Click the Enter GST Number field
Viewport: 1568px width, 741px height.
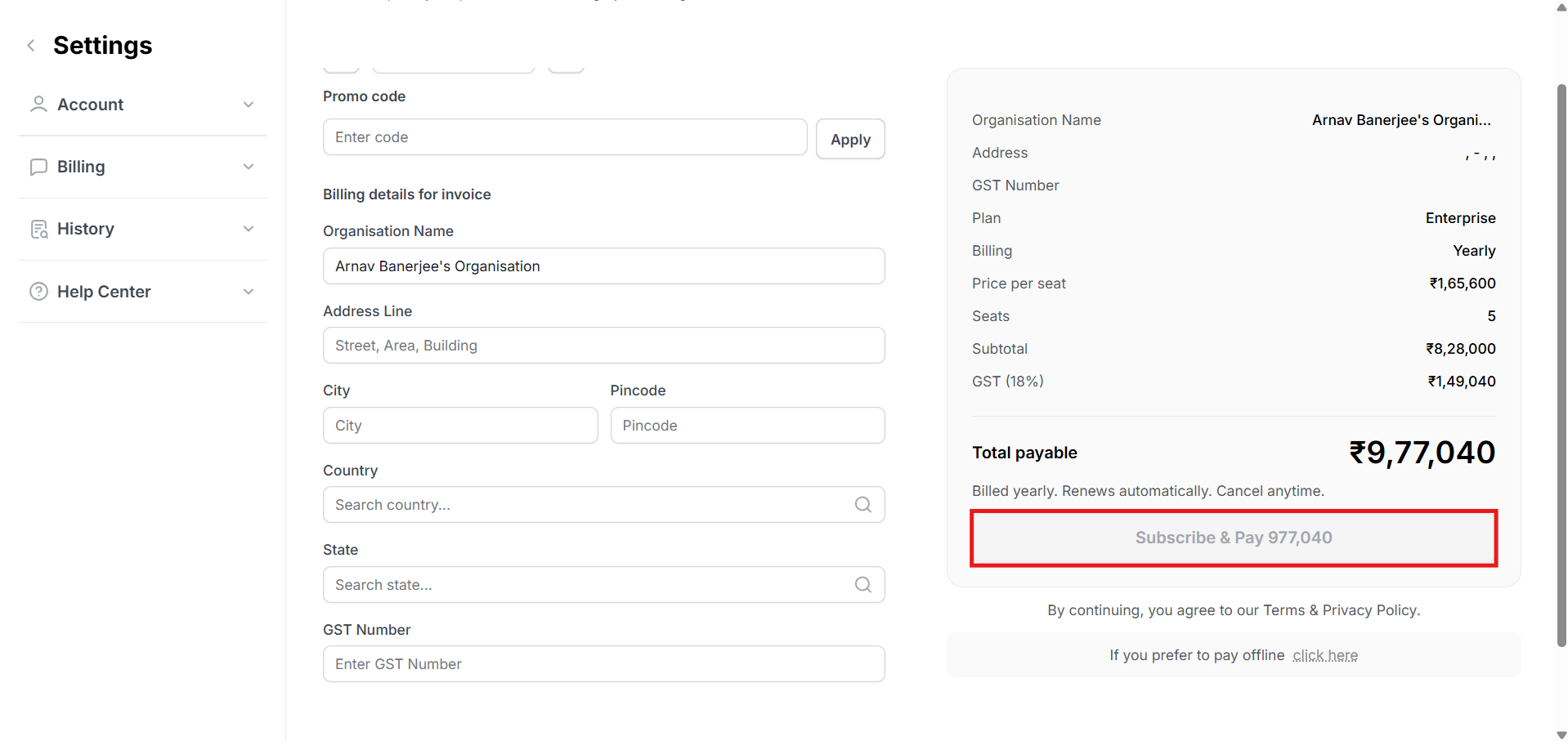point(603,664)
